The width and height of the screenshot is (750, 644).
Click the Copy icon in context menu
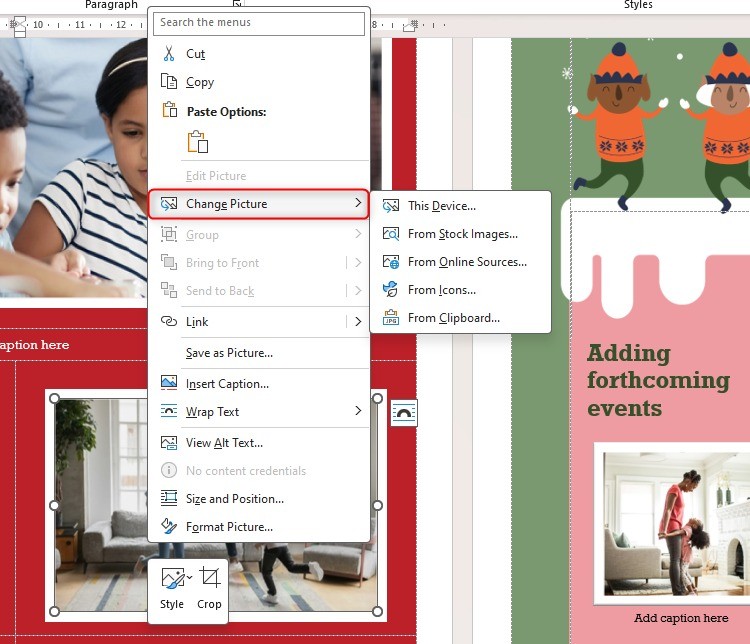click(169, 82)
